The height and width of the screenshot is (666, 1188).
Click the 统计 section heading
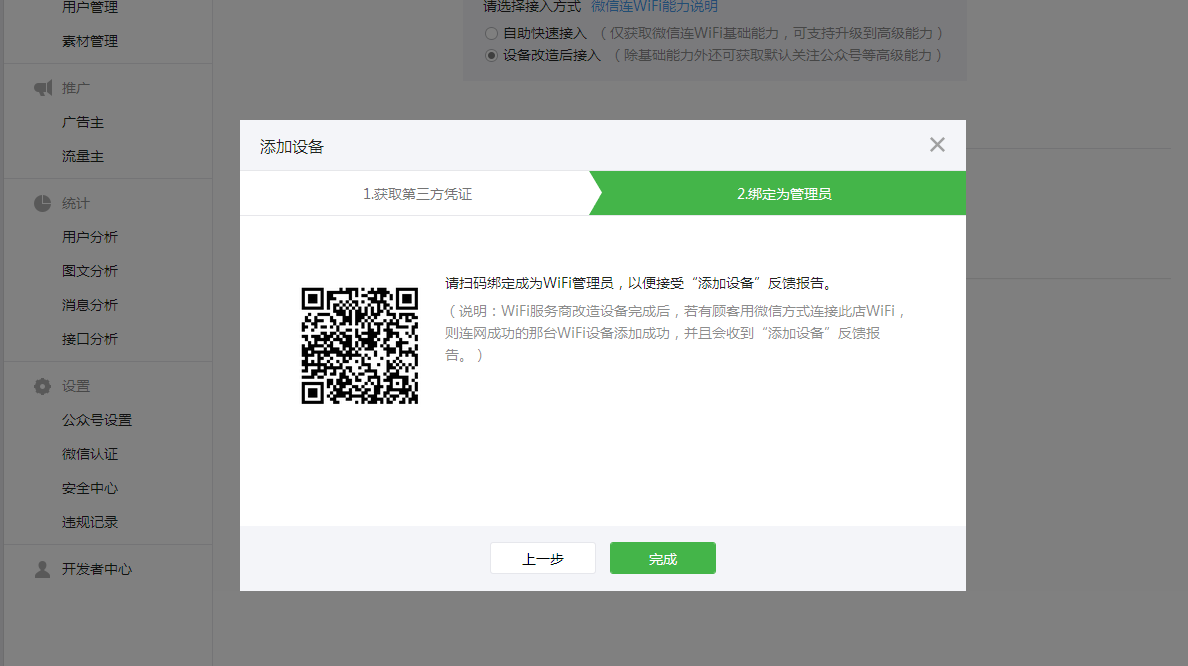click(75, 203)
